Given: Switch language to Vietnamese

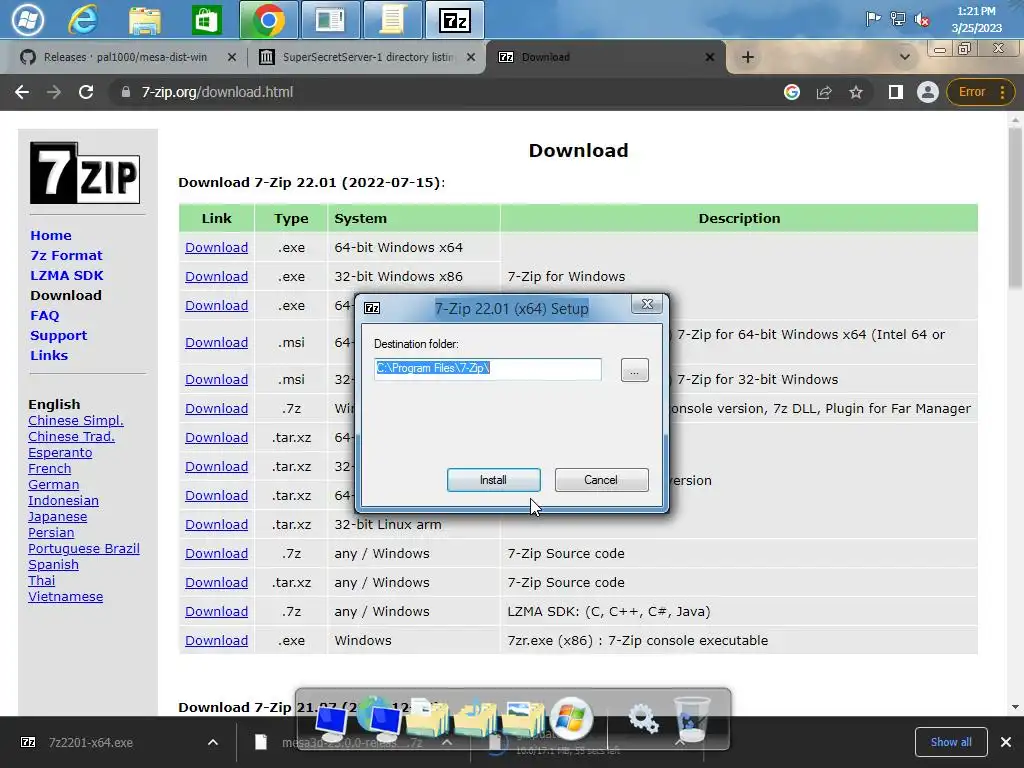Looking at the screenshot, I should point(65,597).
